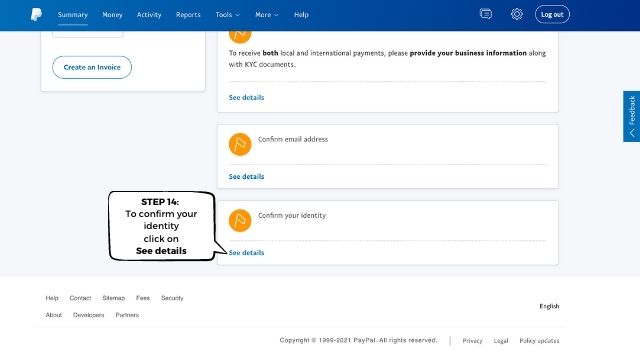Go to the Summary tab

tap(73, 15)
